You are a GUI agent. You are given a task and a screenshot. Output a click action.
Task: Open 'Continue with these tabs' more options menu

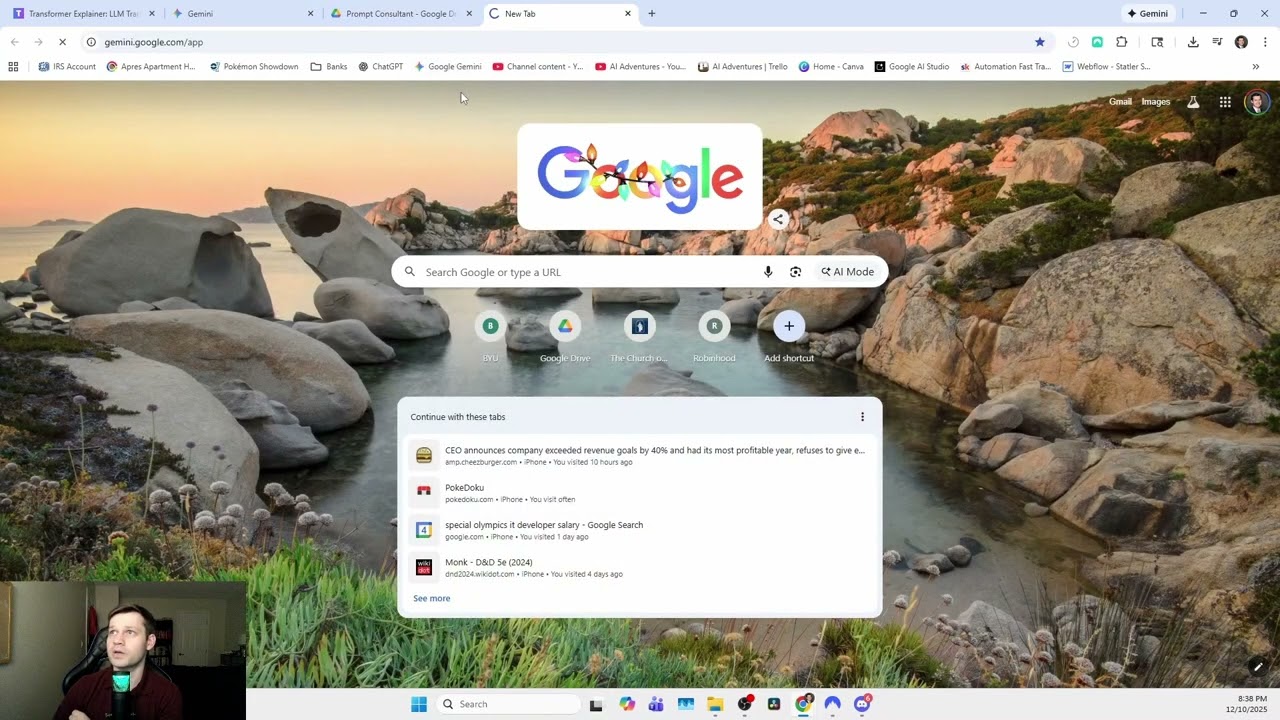point(862,417)
